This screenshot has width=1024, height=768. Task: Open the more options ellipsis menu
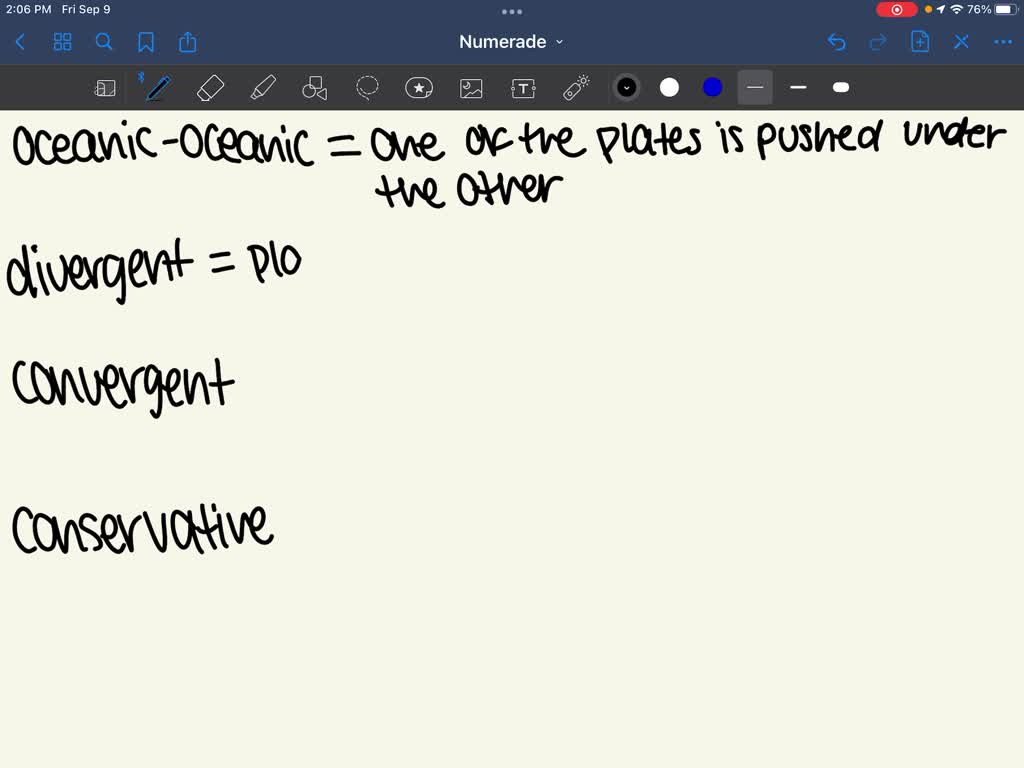click(1002, 42)
